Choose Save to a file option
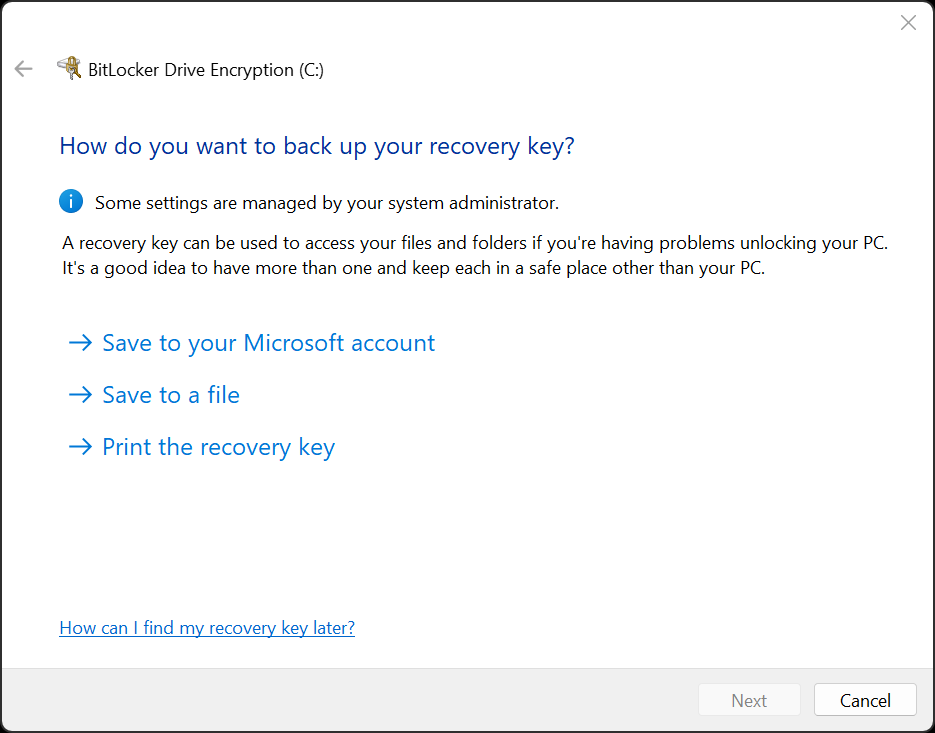 point(170,394)
